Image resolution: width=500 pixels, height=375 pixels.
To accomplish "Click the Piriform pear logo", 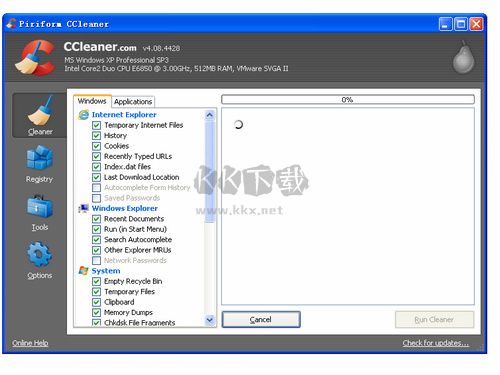I will click(463, 57).
